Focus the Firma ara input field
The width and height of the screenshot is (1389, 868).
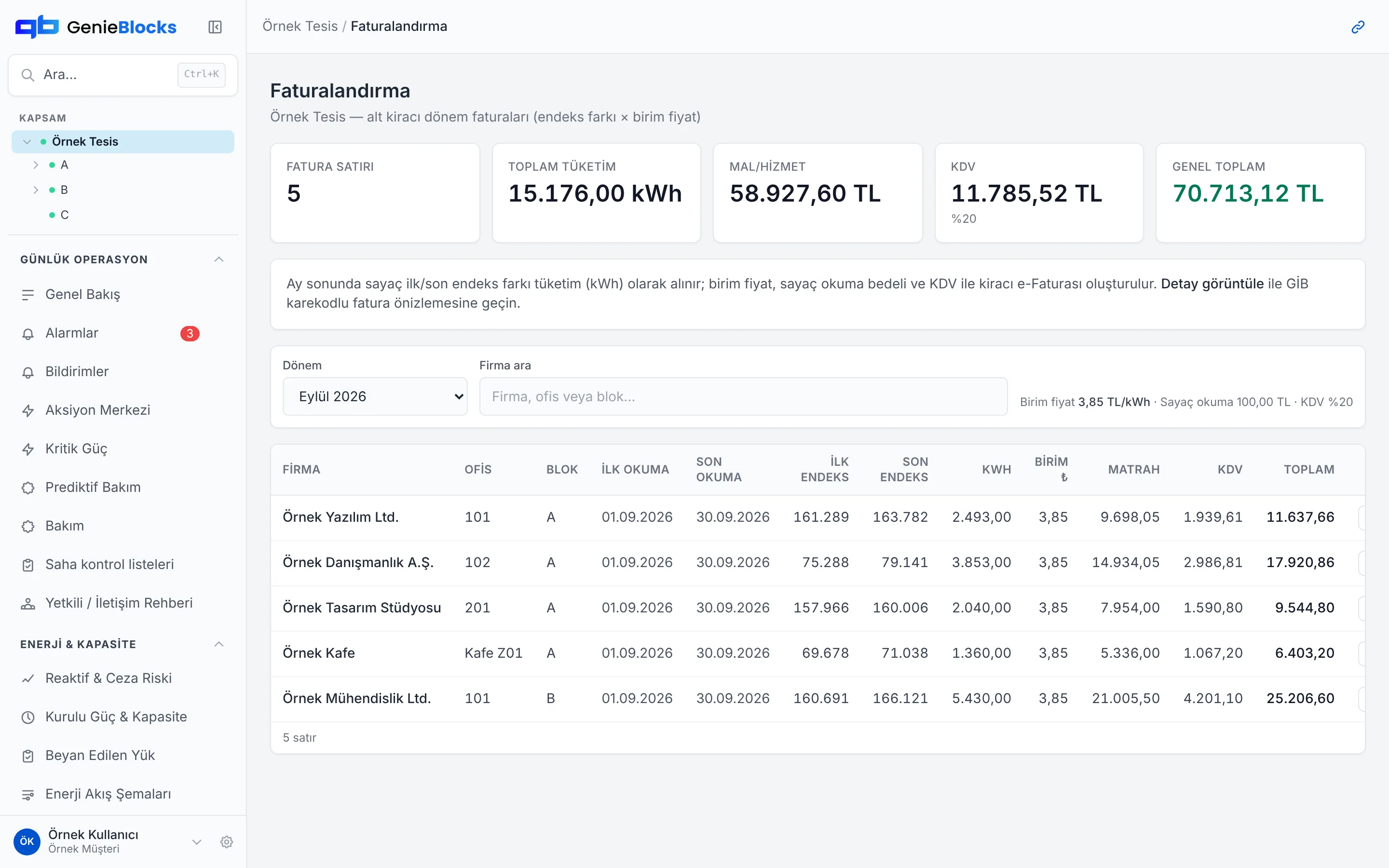tap(743, 396)
